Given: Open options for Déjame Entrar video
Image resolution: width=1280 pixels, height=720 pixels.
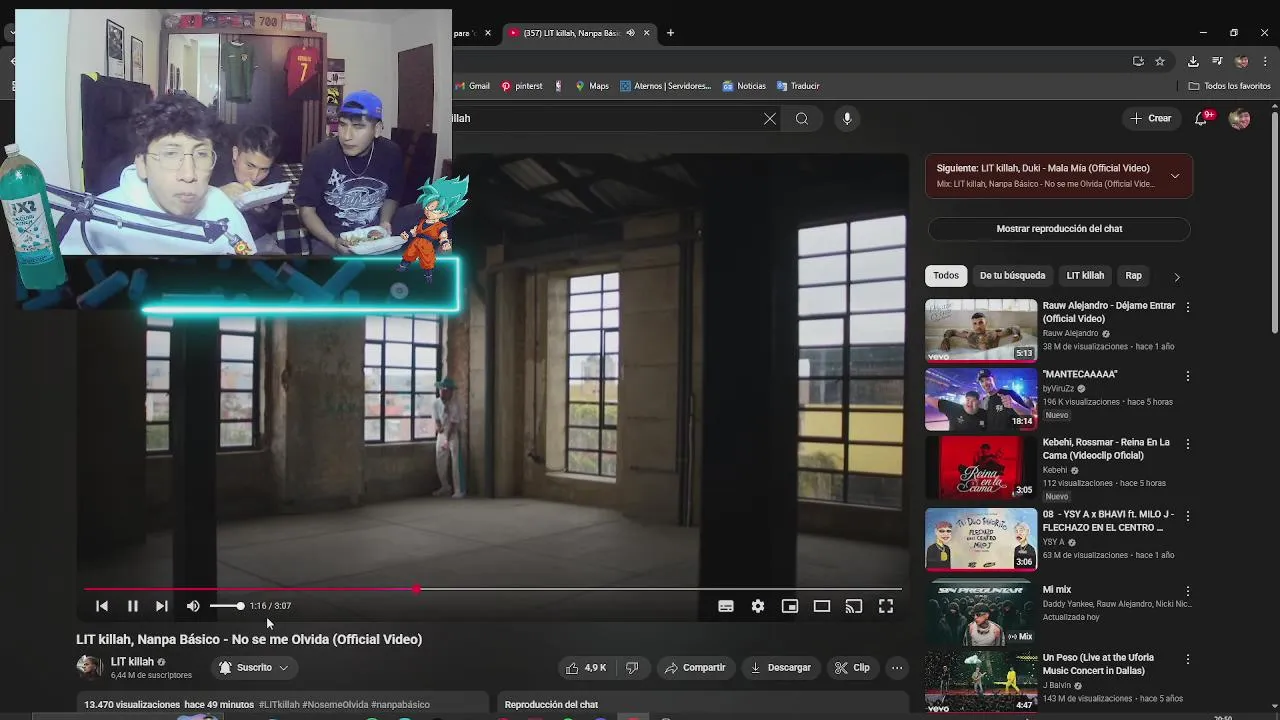Looking at the screenshot, I should 1188,307.
